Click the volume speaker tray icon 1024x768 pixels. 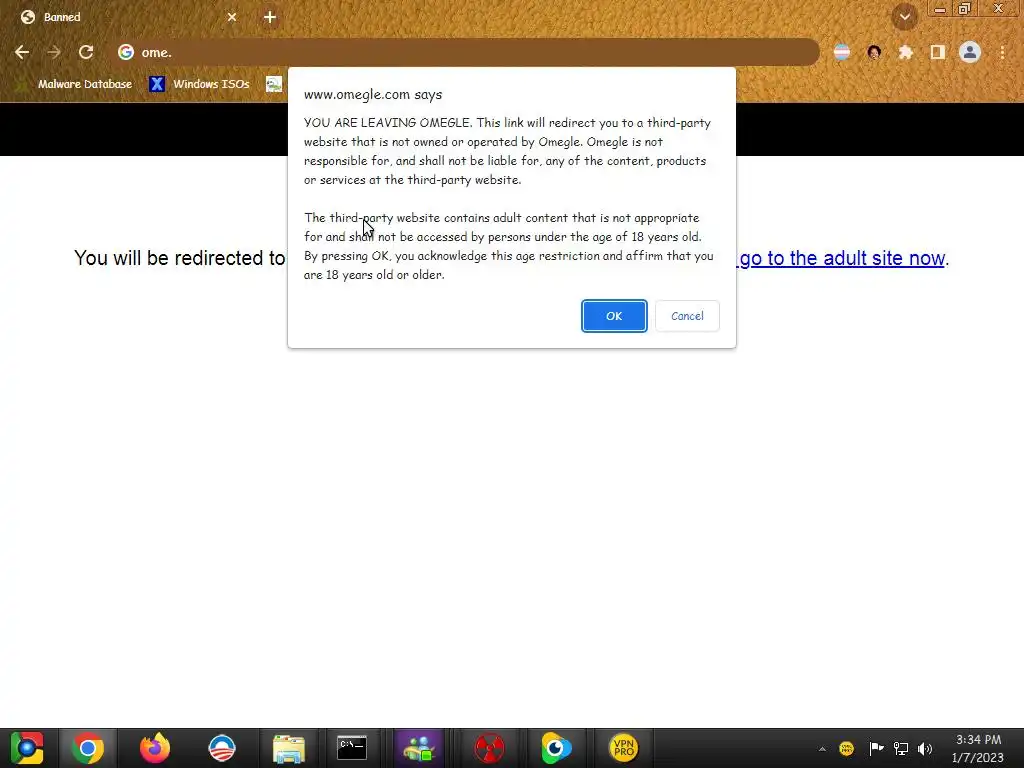point(925,749)
